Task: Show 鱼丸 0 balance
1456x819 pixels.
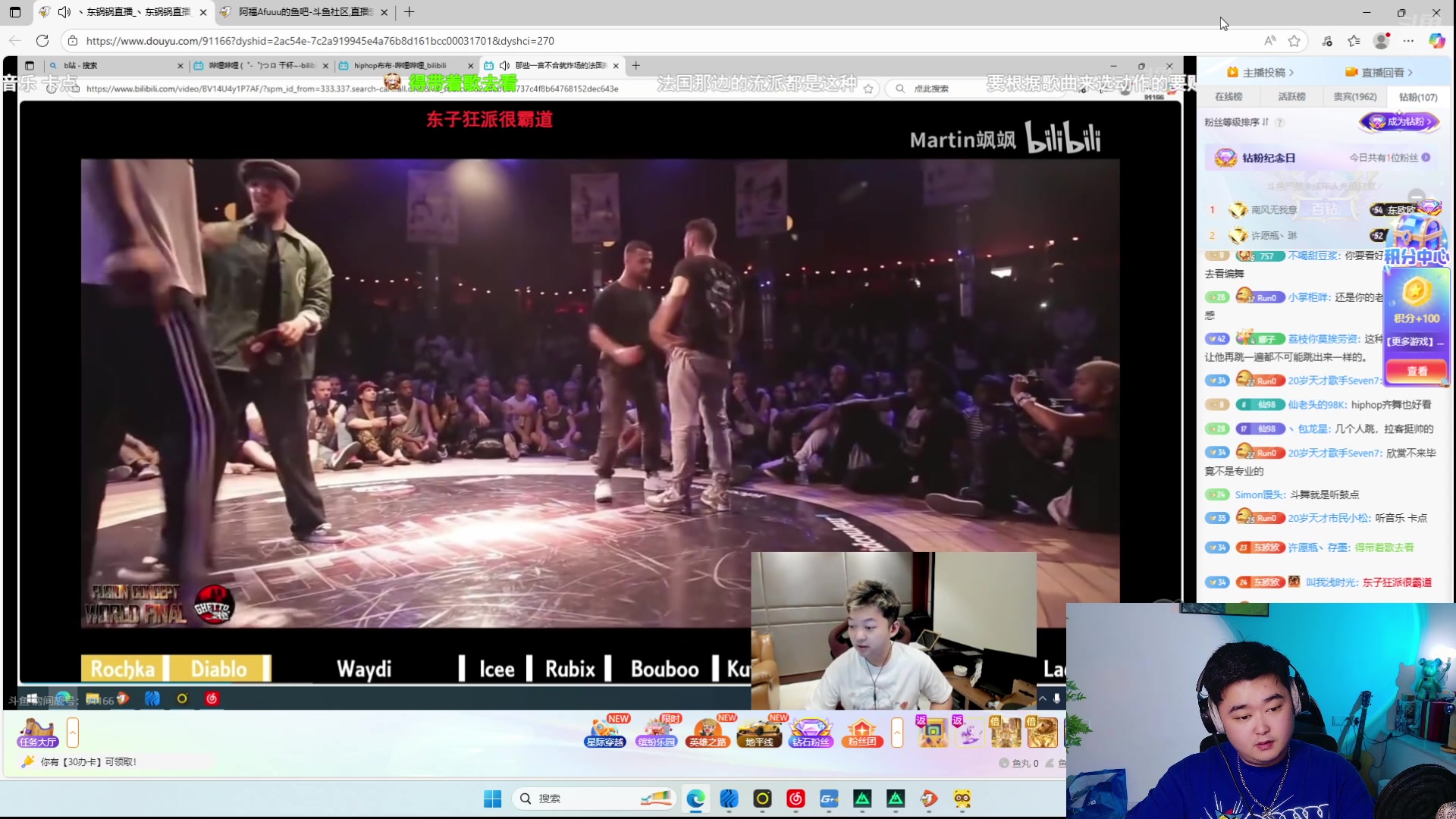Action: (1019, 764)
